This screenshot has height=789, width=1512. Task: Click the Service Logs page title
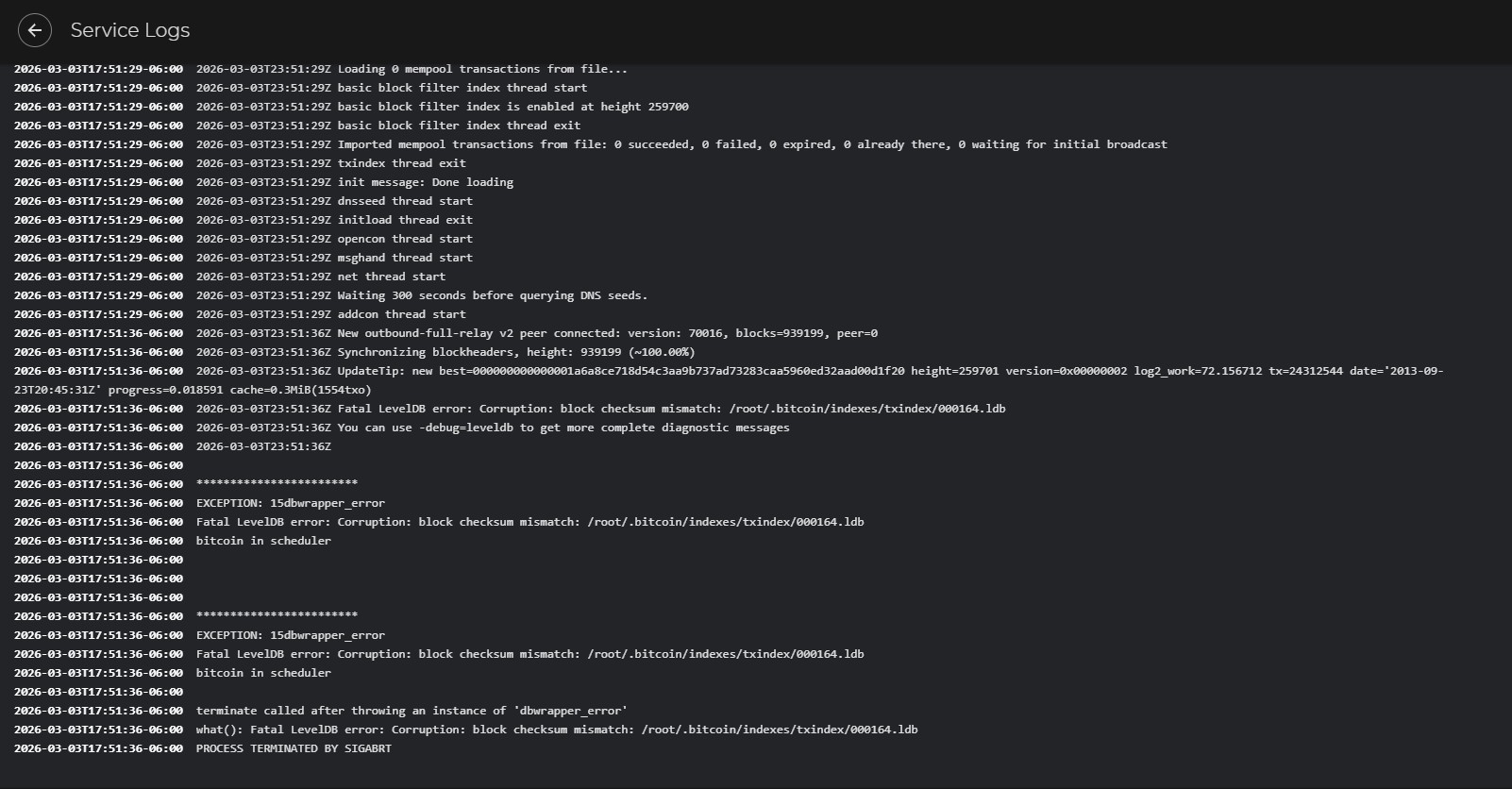[130, 30]
